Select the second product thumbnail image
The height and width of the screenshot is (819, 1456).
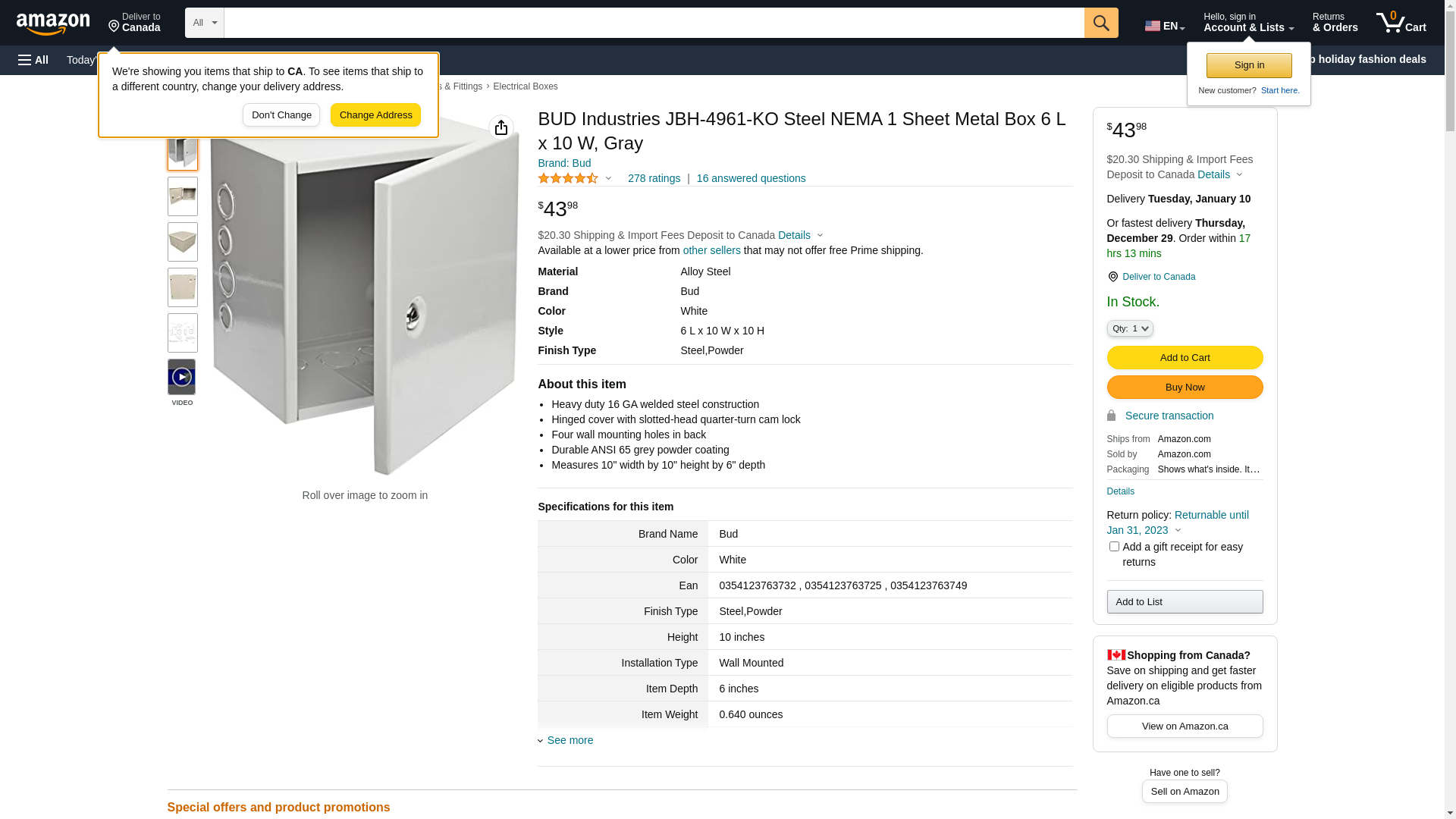point(183,196)
